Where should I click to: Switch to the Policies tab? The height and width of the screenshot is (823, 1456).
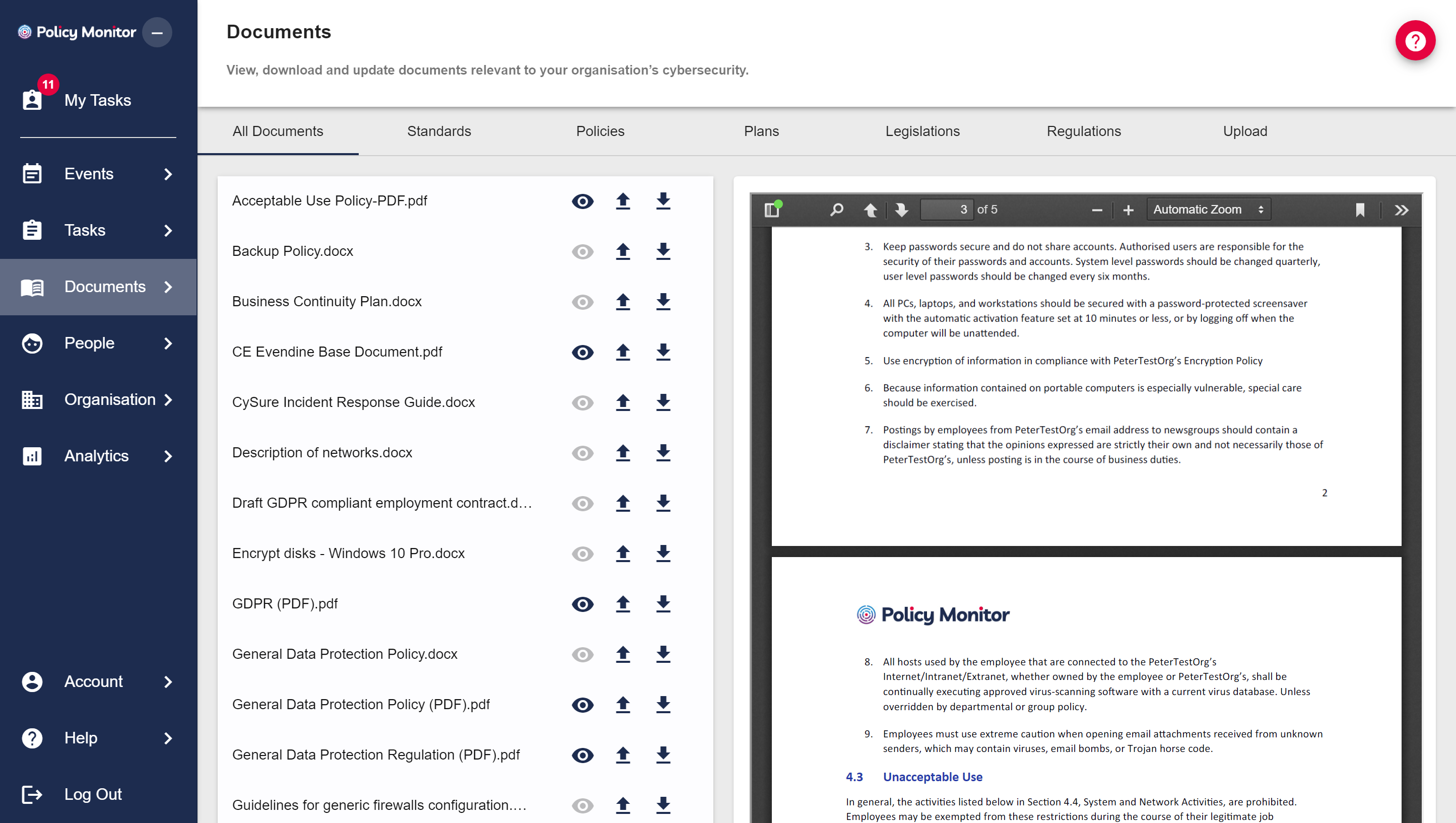click(x=600, y=131)
